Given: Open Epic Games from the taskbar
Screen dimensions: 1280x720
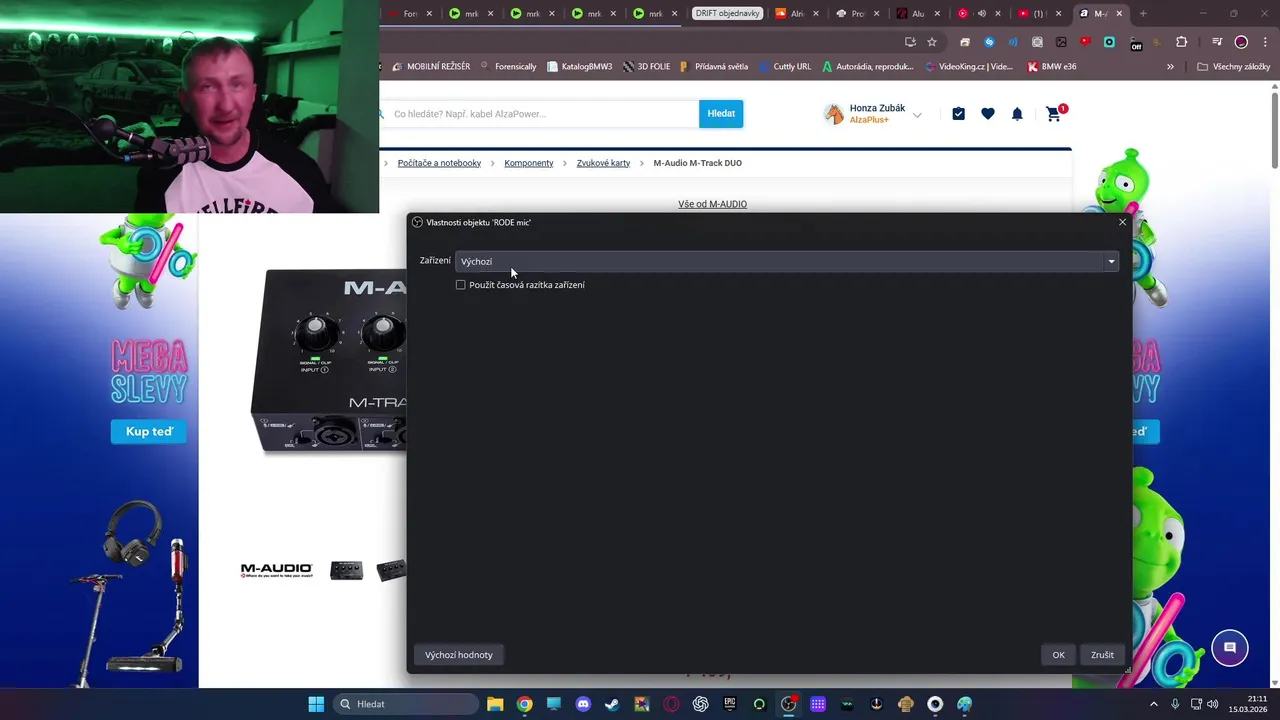Looking at the screenshot, I should [x=730, y=704].
